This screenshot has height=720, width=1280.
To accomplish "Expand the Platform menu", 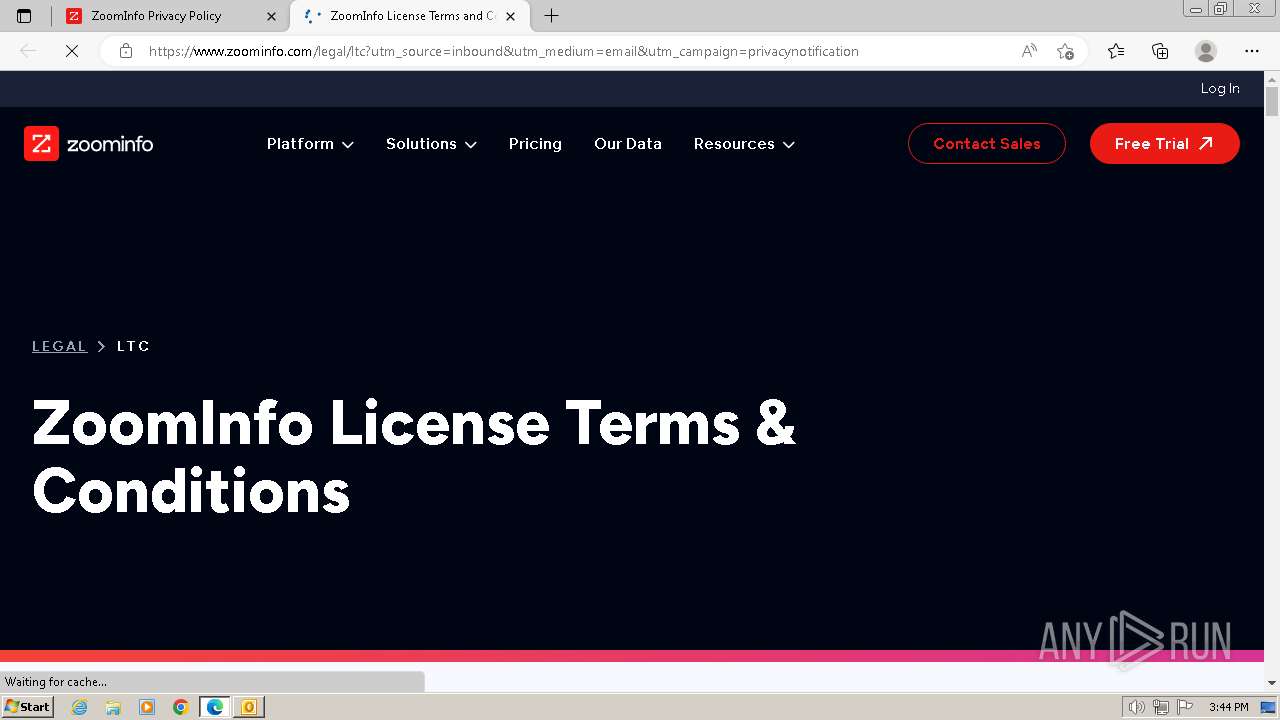I will click(x=310, y=144).
